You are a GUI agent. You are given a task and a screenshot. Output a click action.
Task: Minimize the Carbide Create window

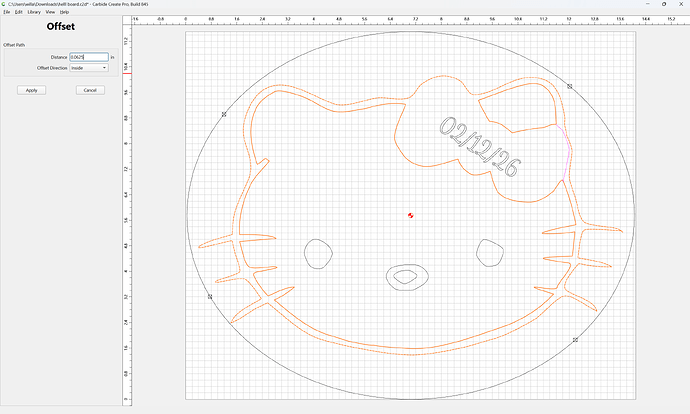(647, 4)
